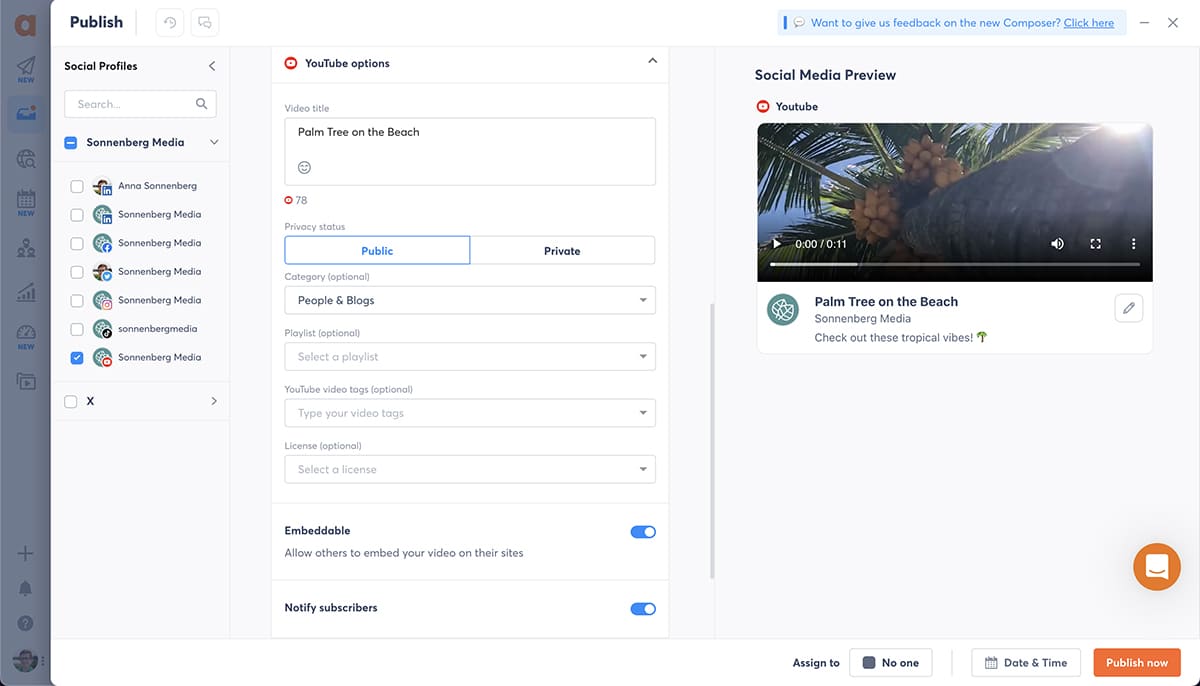Click the Search profiles input field
Screen dimensions: 1200x686
pos(140,104)
